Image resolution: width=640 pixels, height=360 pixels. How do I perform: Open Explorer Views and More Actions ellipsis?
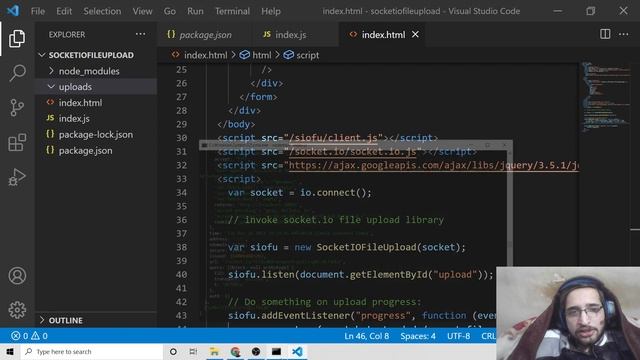140,34
